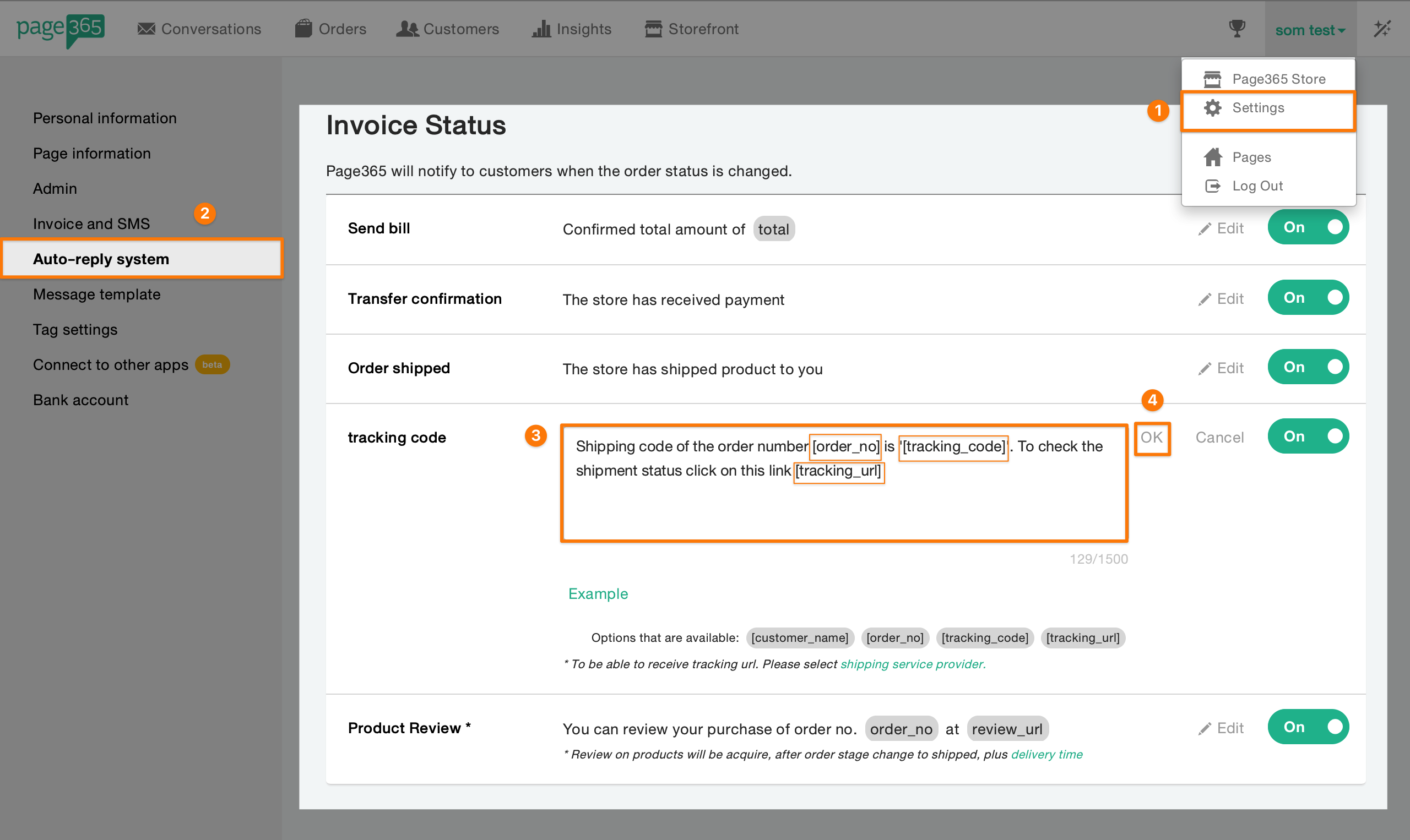Click the Log Out icon
The image size is (1410, 840).
pyautogui.click(x=1212, y=186)
